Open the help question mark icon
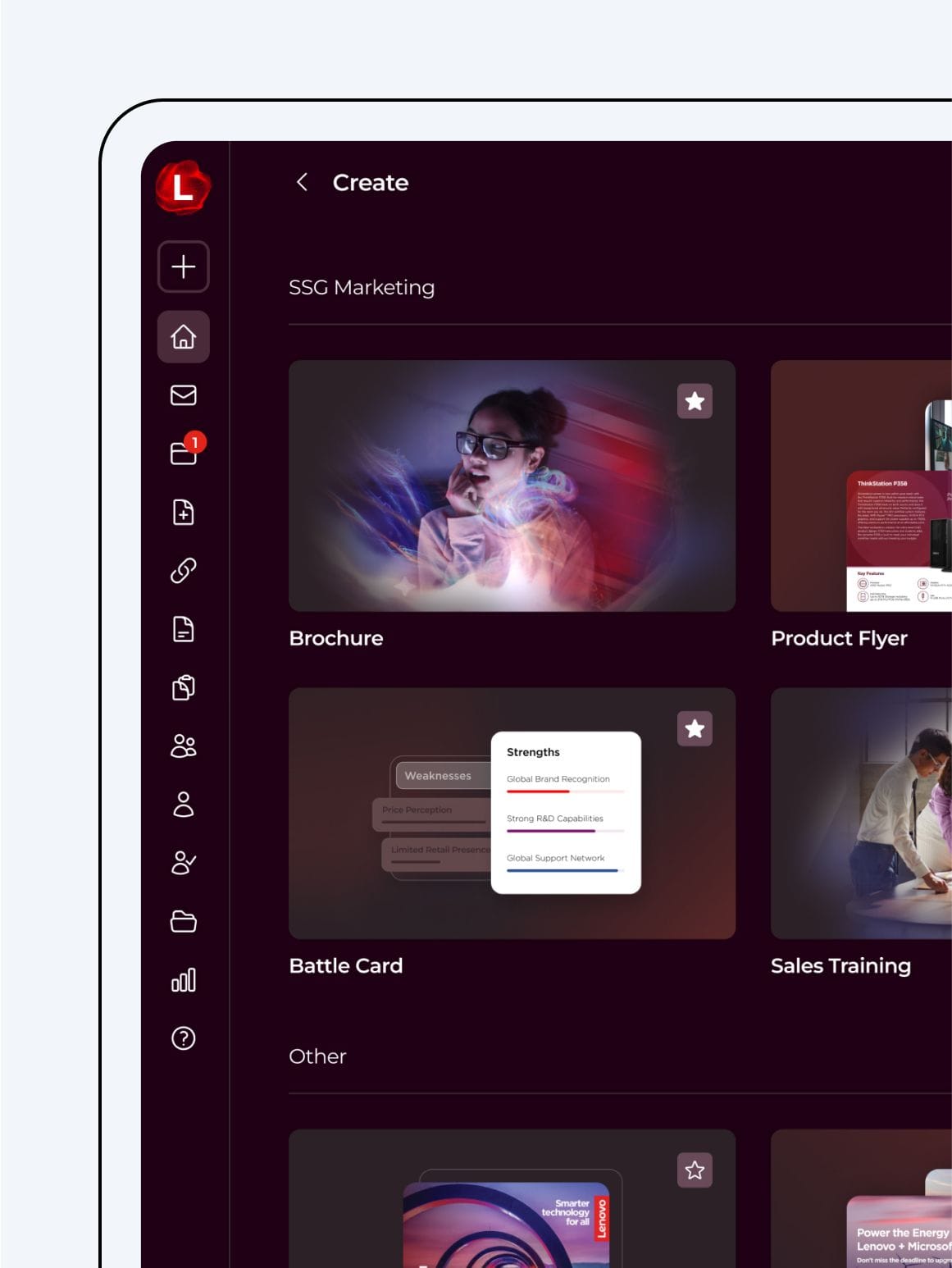The image size is (952, 1268). tap(183, 1038)
